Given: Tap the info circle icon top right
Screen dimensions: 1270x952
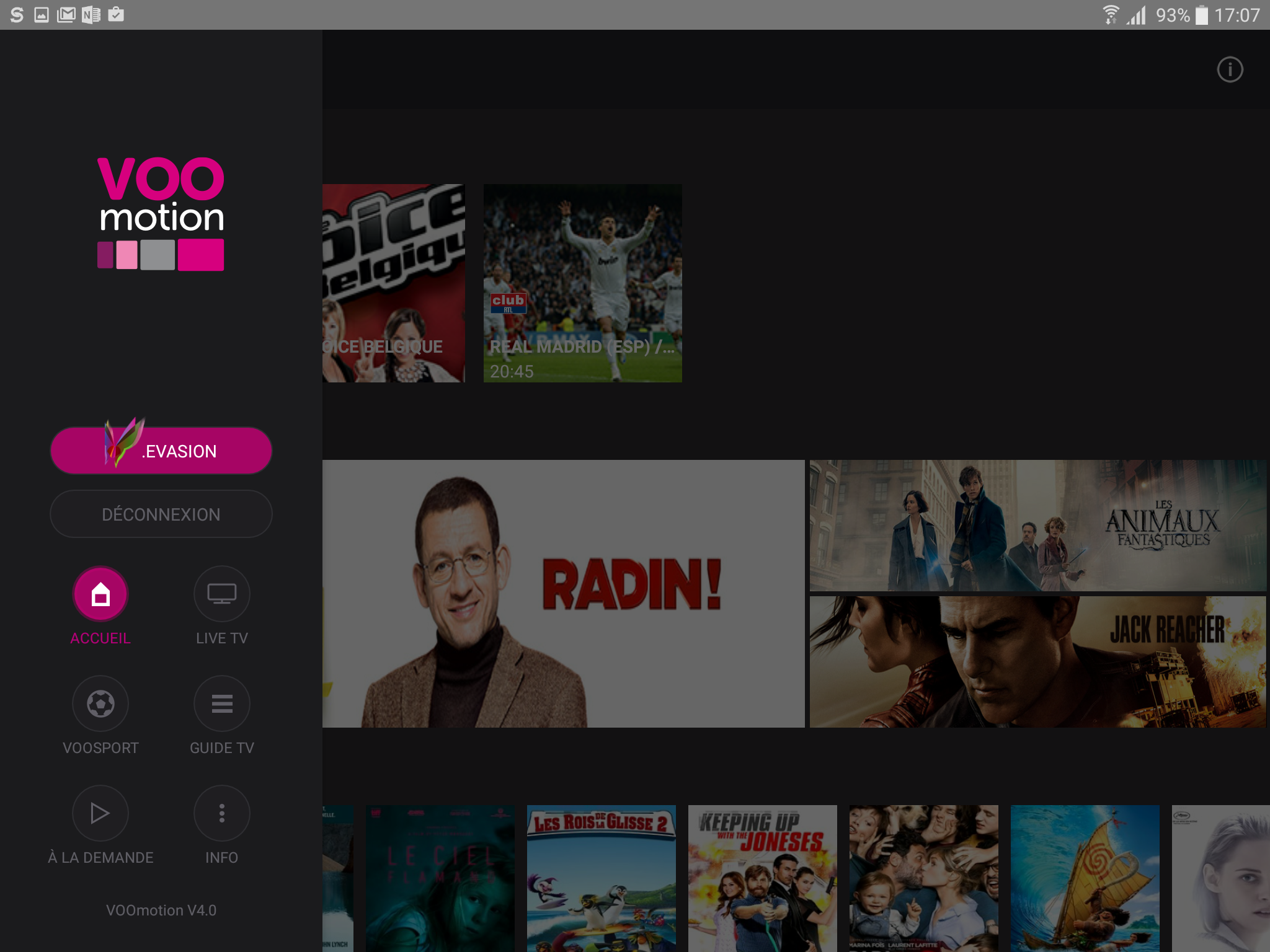Looking at the screenshot, I should click(1230, 69).
